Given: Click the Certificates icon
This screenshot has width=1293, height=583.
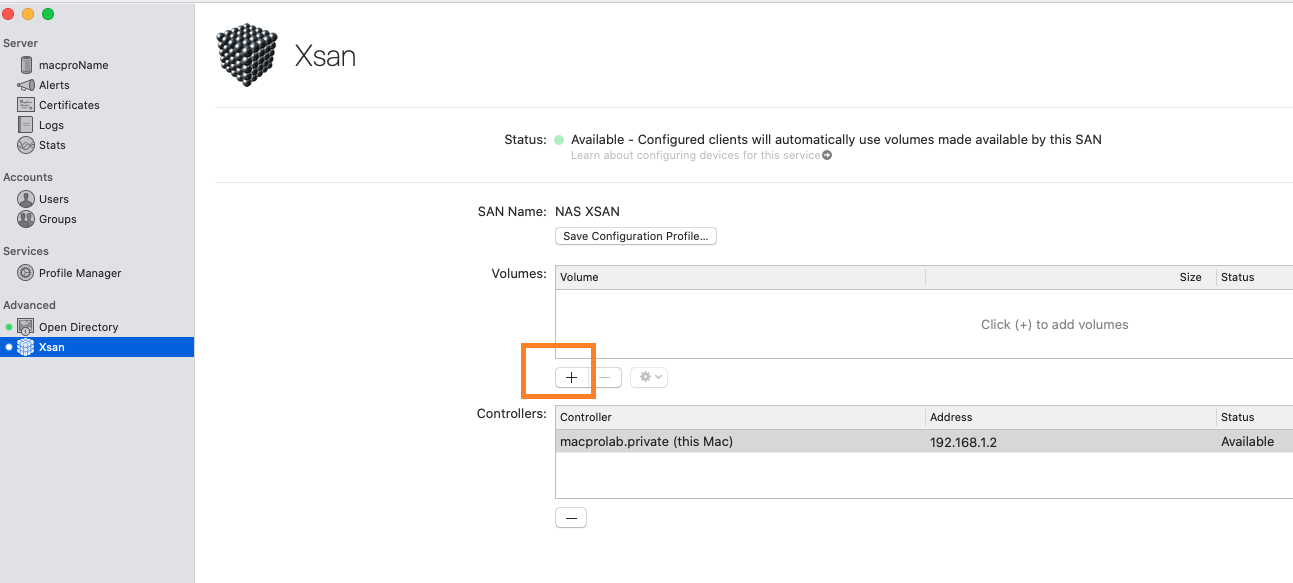Looking at the screenshot, I should tap(26, 105).
